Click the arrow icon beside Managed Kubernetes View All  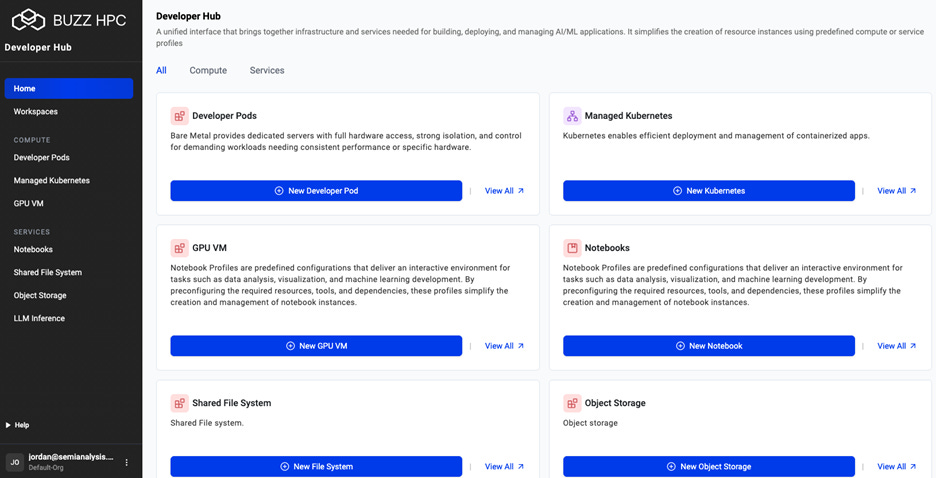(x=913, y=191)
